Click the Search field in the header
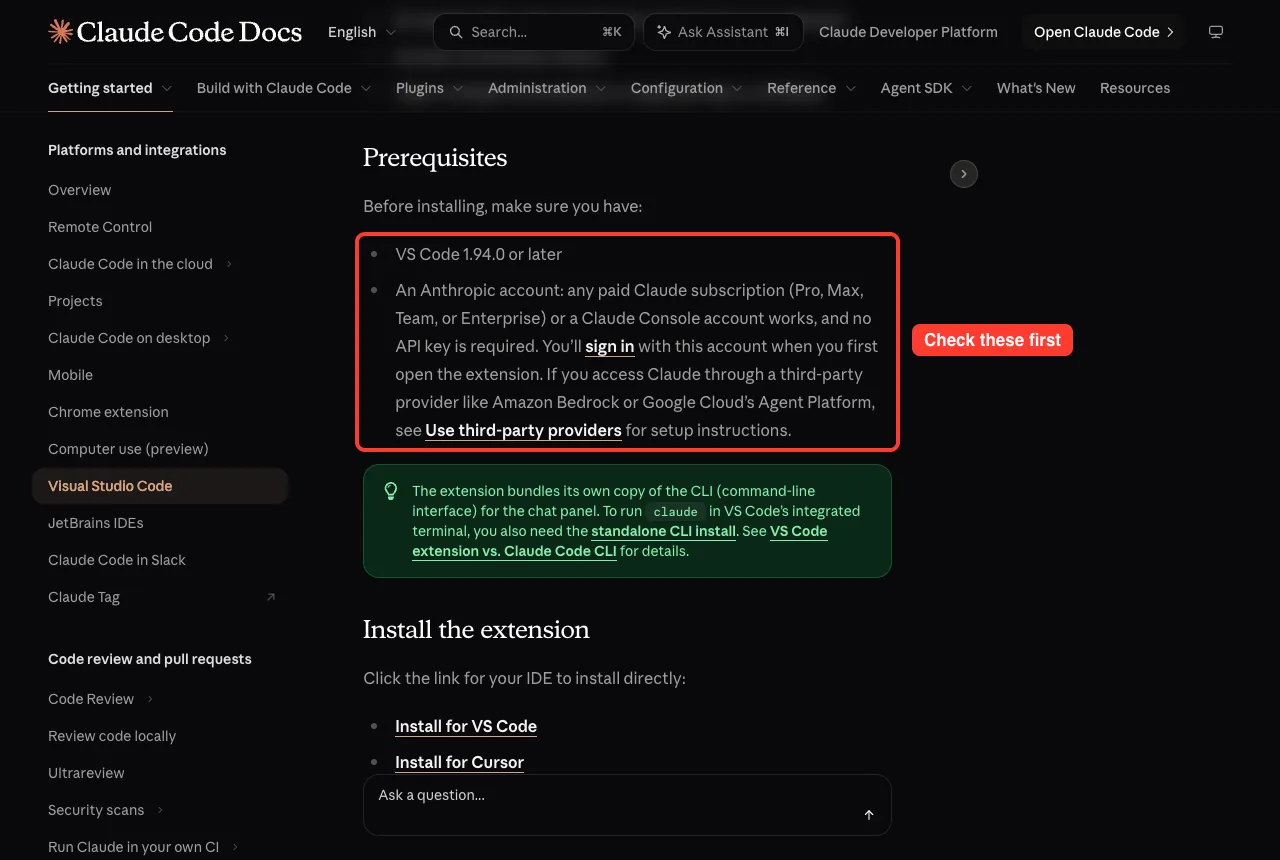 535,32
